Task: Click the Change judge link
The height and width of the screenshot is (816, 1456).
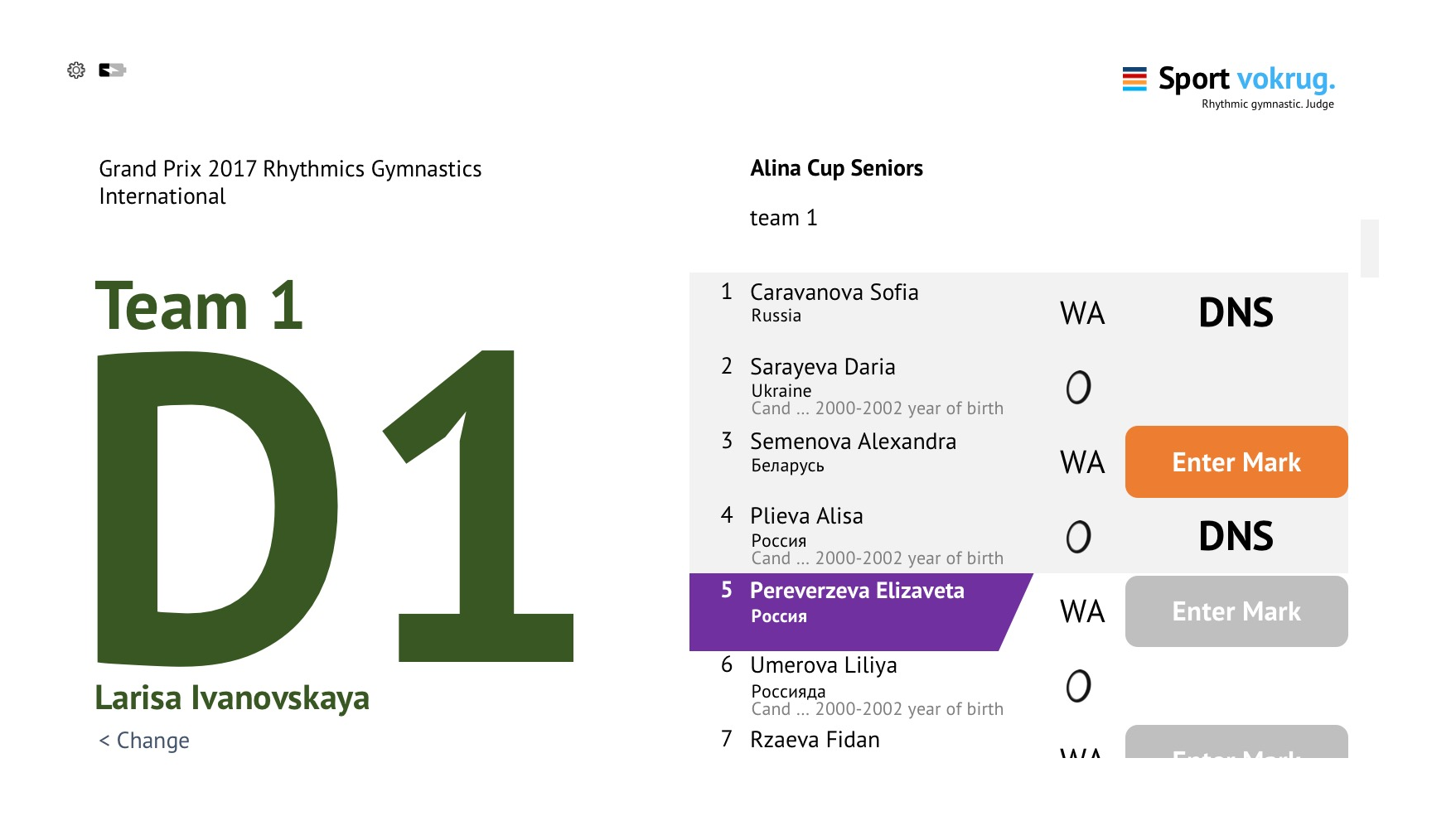Action: coord(144,741)
